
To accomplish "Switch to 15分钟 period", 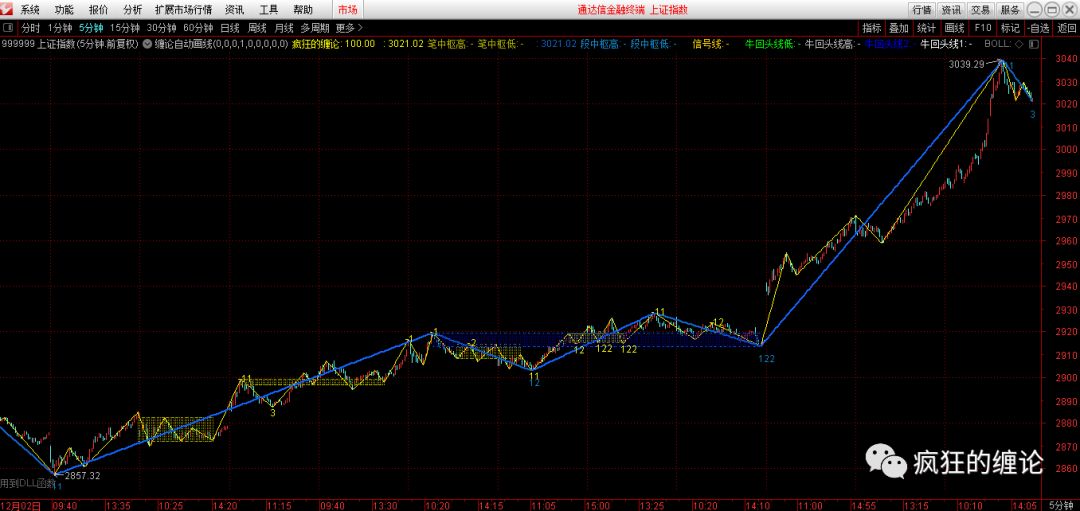I will [x=125, y=28].
